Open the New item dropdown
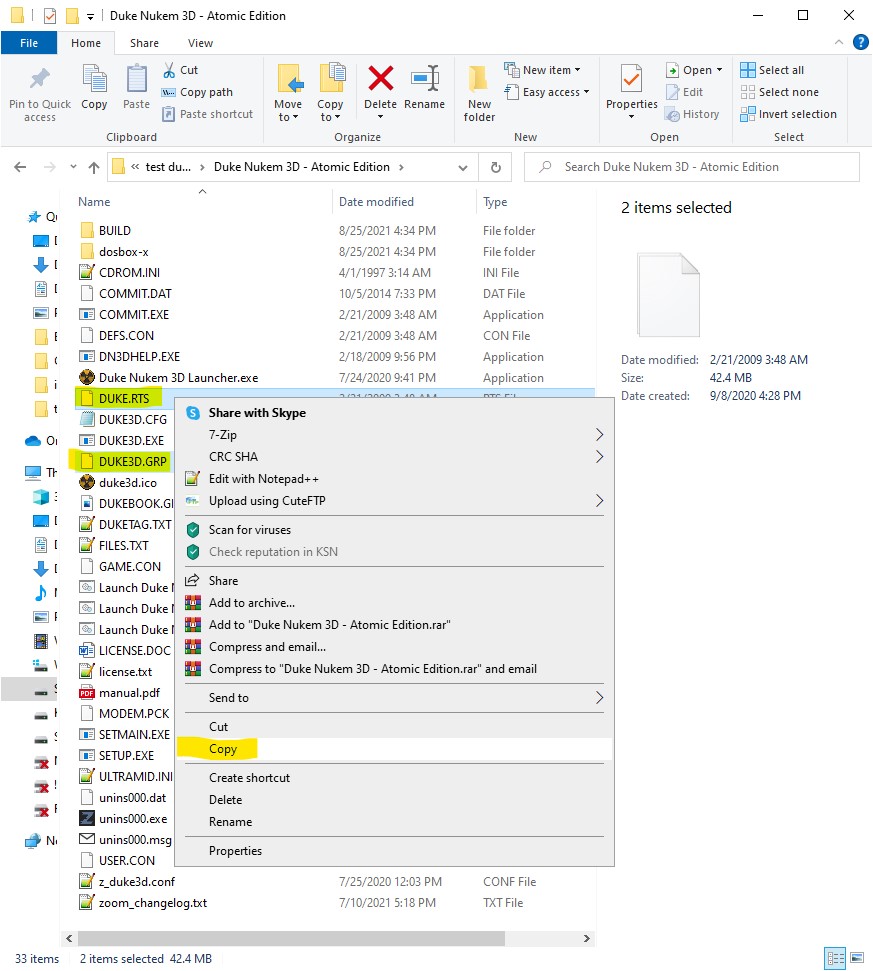This screenshot has height=971, width=873. 542,70
